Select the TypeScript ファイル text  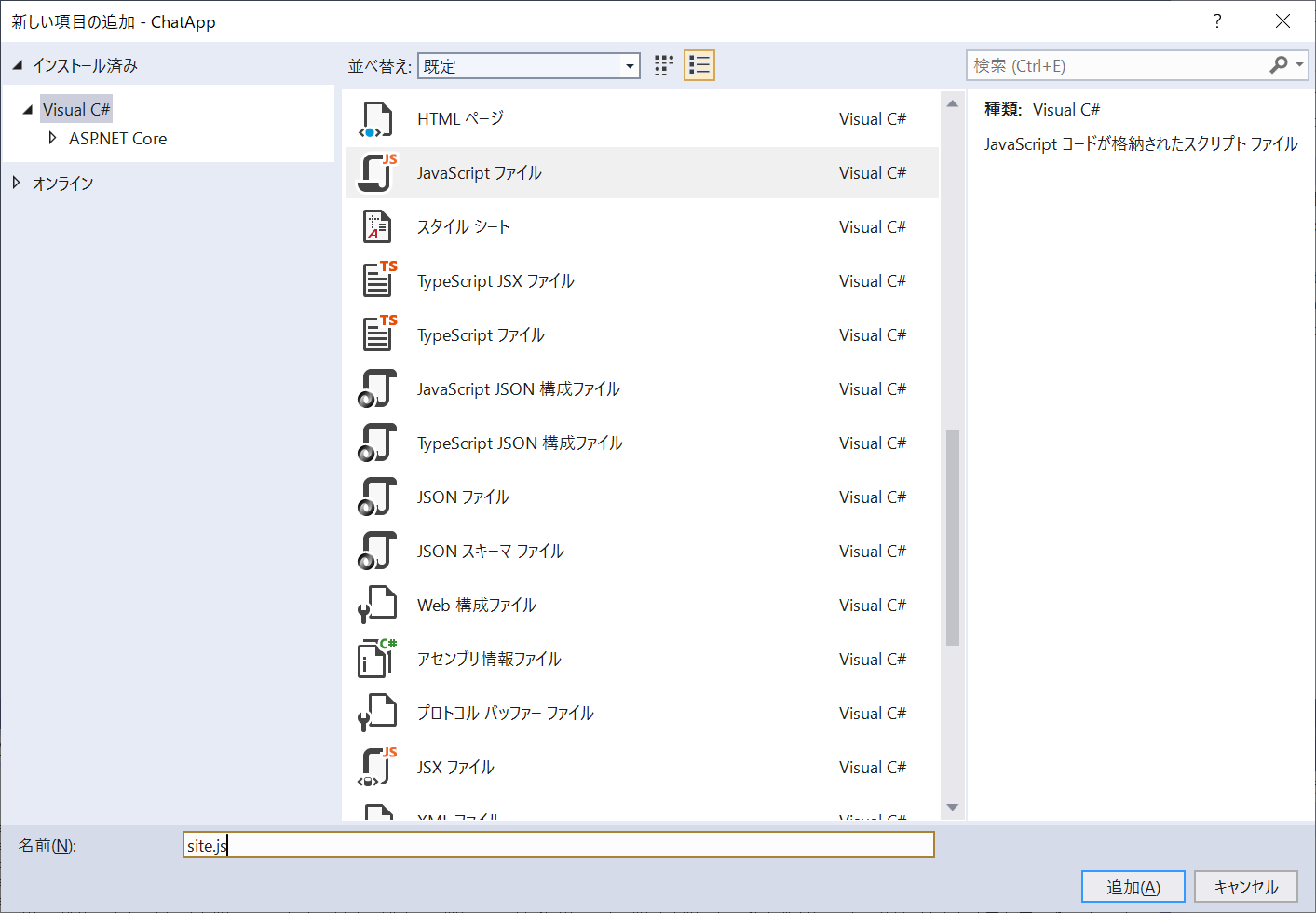482,335
